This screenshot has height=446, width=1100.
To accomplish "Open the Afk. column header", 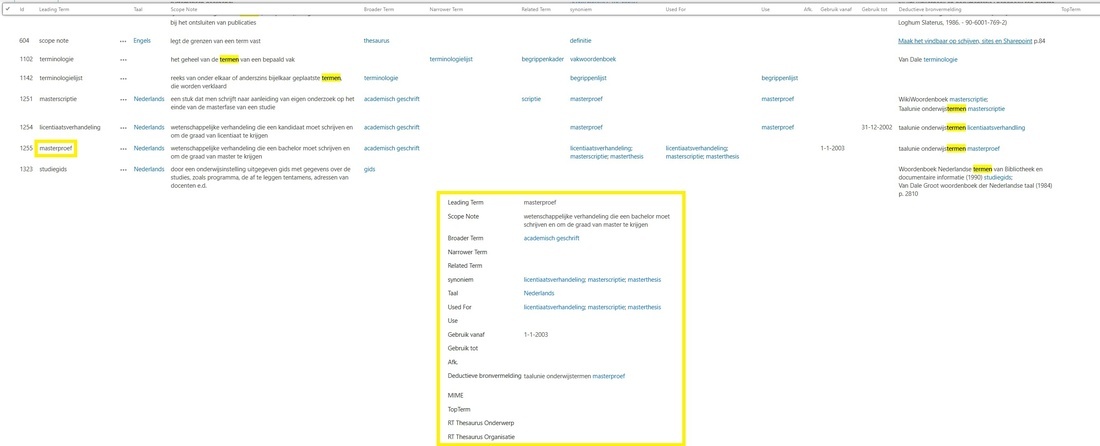I will [808, 9].
